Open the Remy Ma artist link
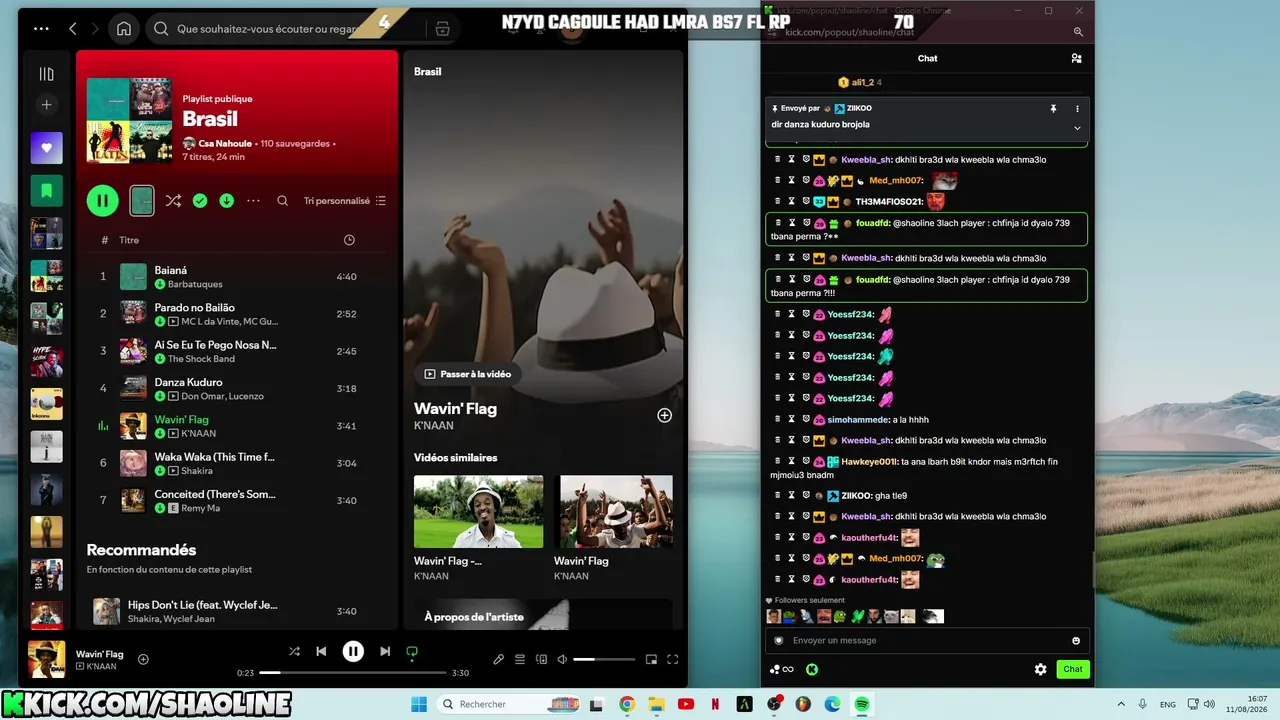The height and width of the screenshot is (720, 1280). (201, 508)
